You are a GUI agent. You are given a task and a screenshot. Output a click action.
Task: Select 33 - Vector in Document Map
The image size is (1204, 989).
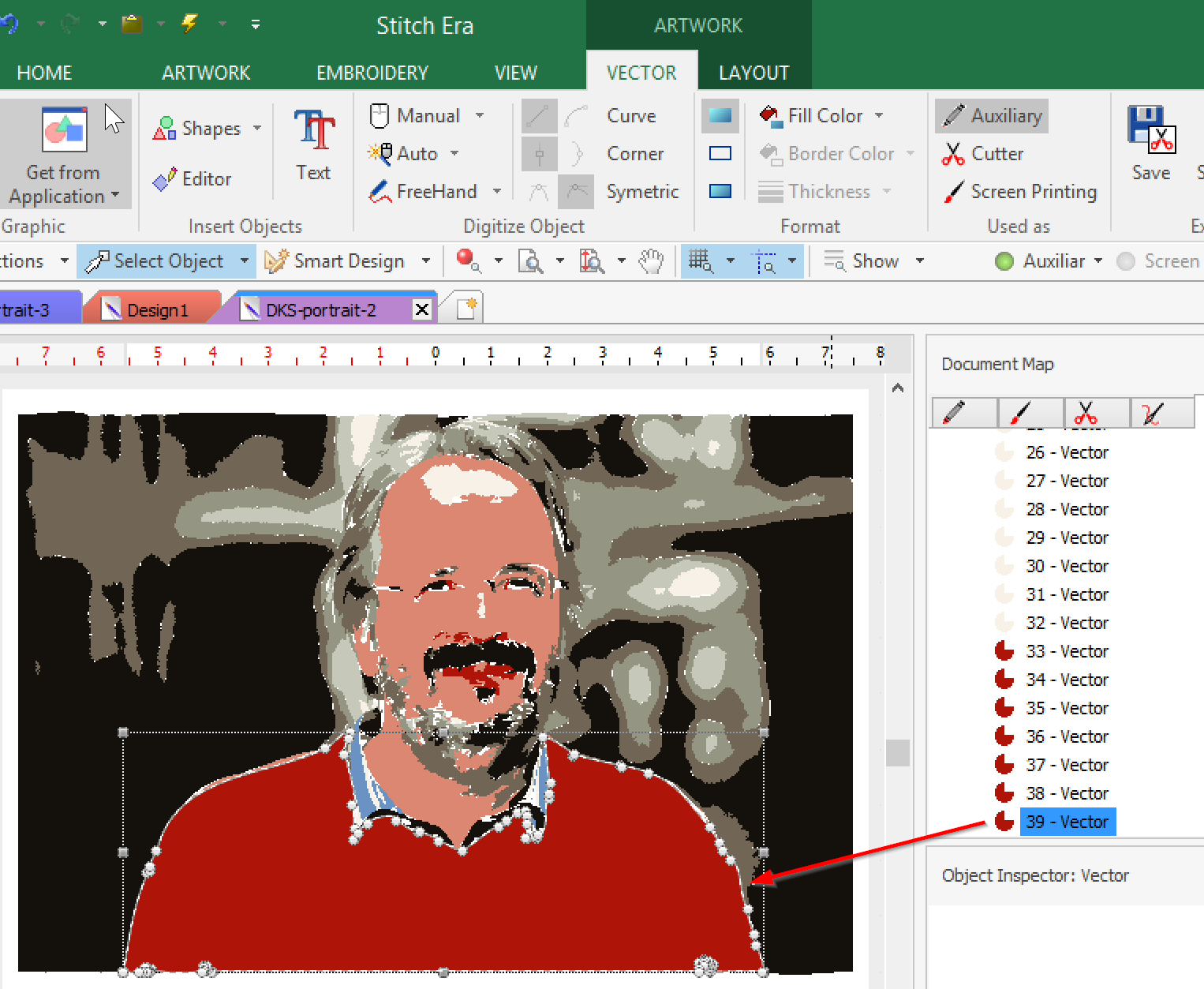click(x=1067, y=651)
